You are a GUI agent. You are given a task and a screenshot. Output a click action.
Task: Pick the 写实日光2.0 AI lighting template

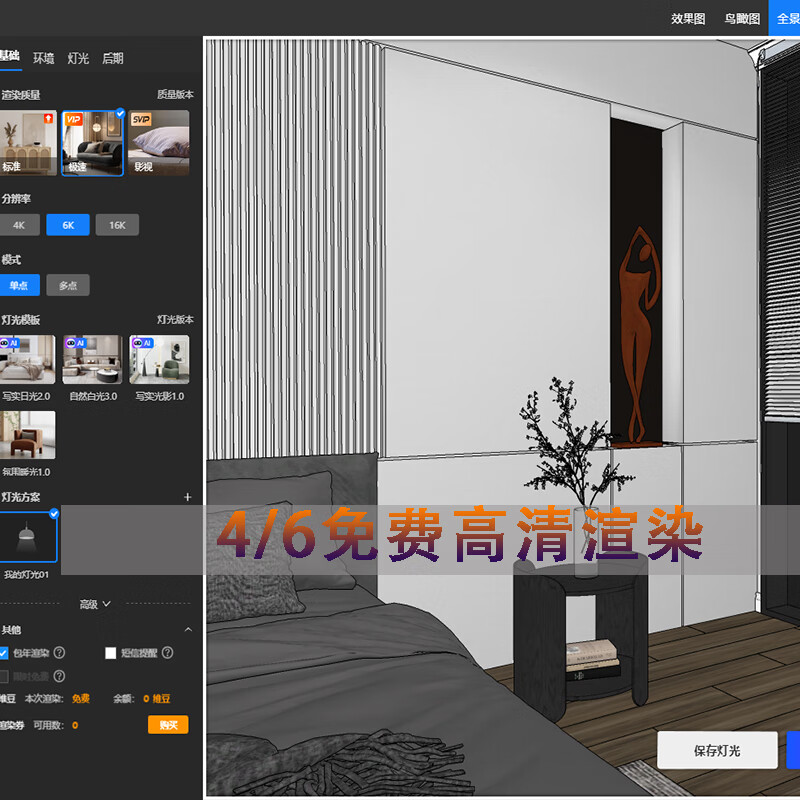tap(27, 360)
